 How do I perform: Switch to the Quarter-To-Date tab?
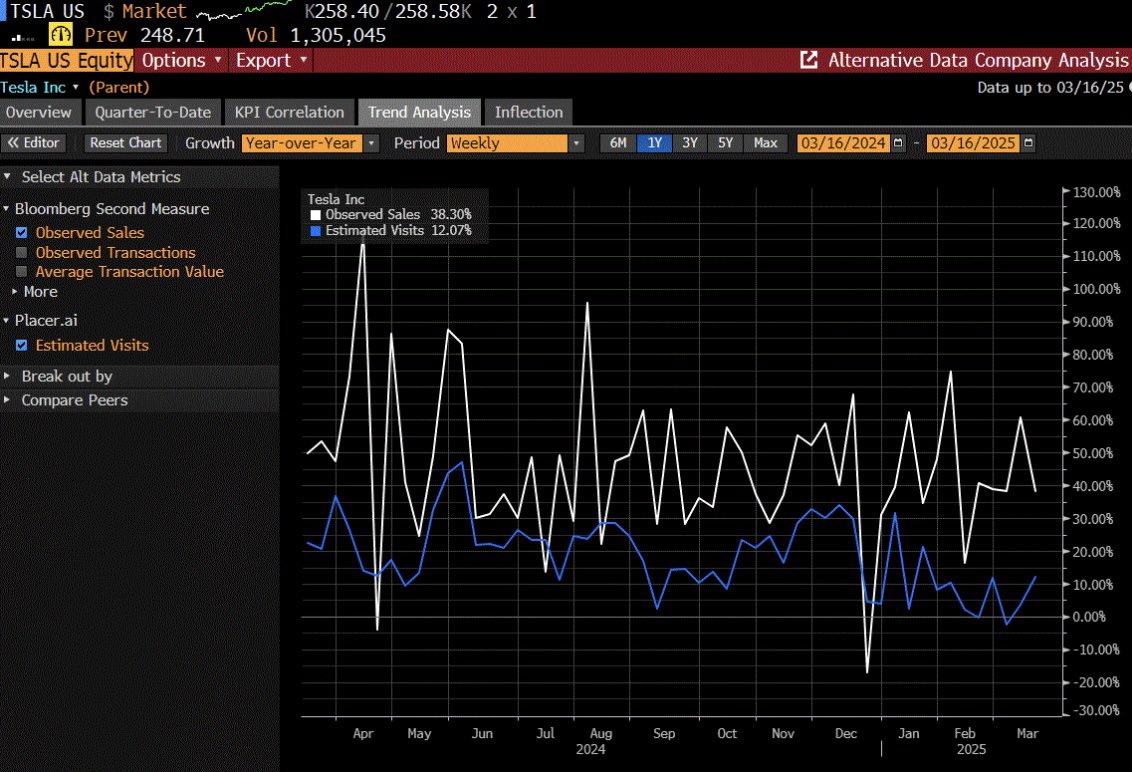(153, 112)
